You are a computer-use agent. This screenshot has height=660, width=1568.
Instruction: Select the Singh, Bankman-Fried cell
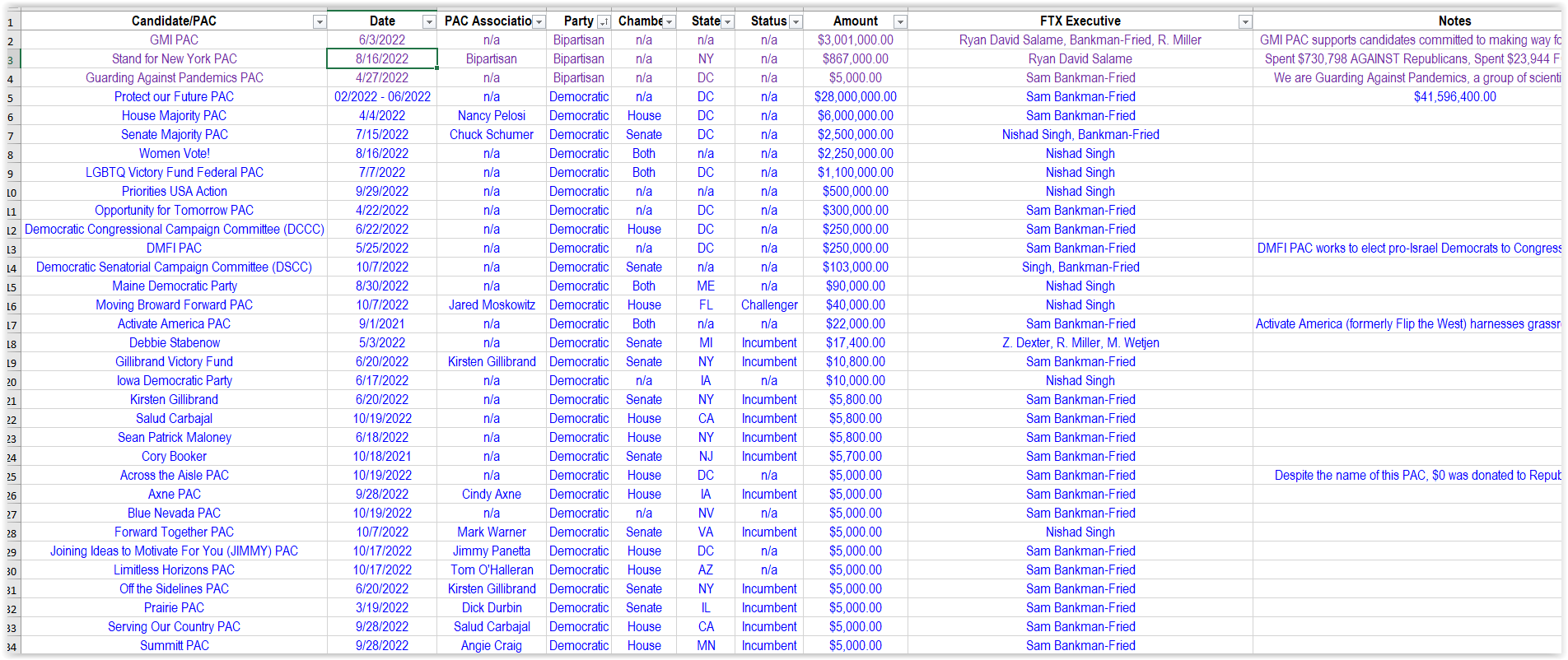click(x=1080, y=267)
